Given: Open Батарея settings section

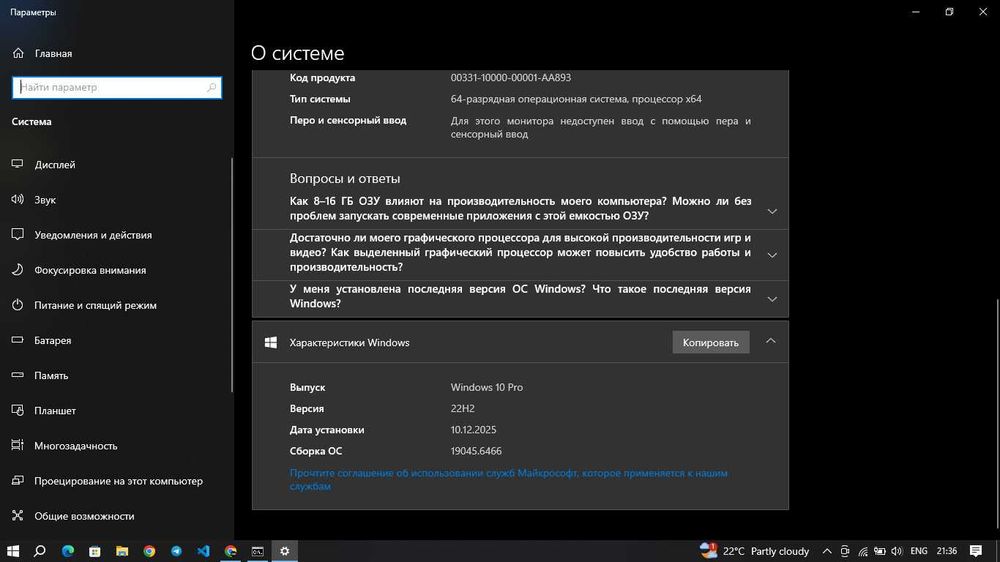Looking at the screenshot, I should pyautogui.click(x=117, y=340).
